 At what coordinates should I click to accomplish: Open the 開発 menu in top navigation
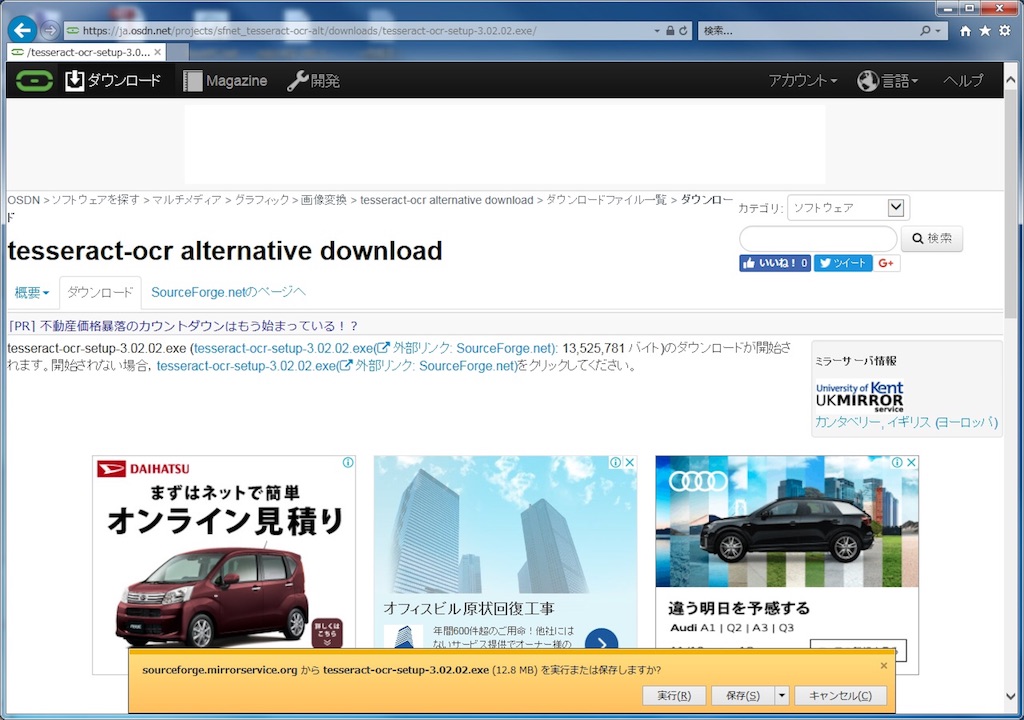[x=313, y=80]
